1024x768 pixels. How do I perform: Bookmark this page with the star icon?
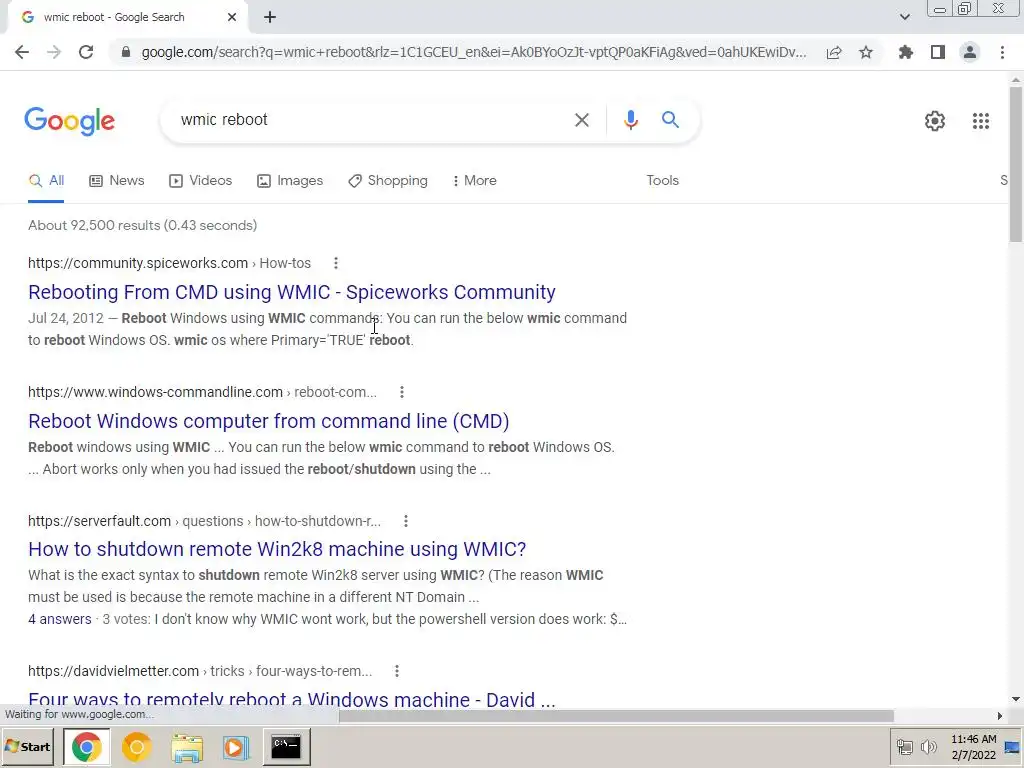[x=866, y=52]
